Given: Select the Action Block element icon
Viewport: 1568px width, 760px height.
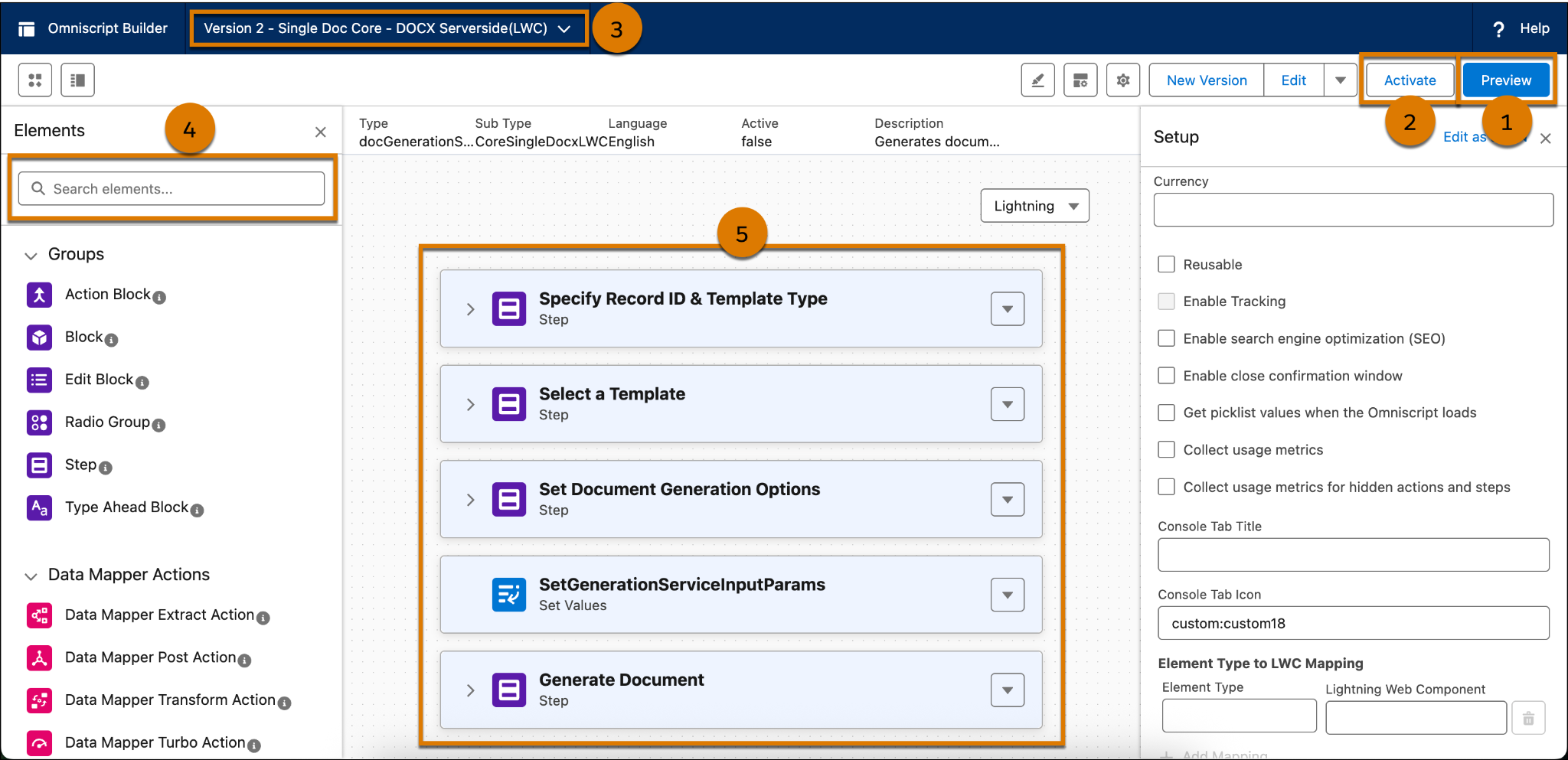Looking at the screenshot, I should [39, 295].
